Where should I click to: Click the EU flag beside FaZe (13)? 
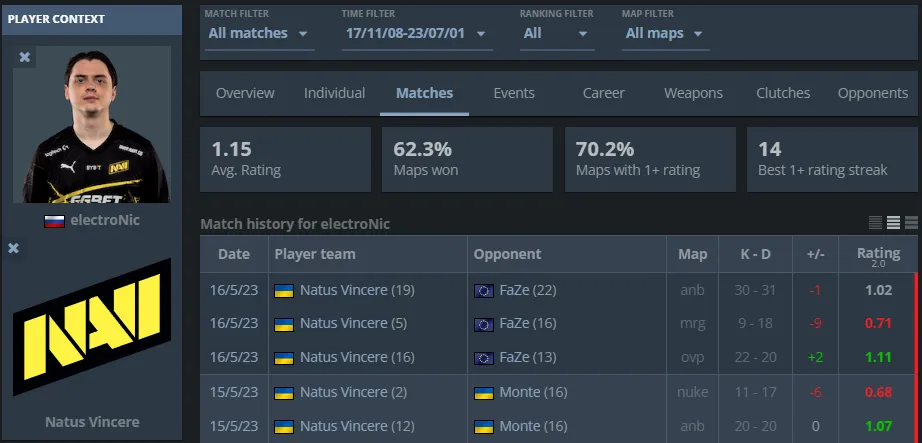pyautogui.click(x=484, y=358)
